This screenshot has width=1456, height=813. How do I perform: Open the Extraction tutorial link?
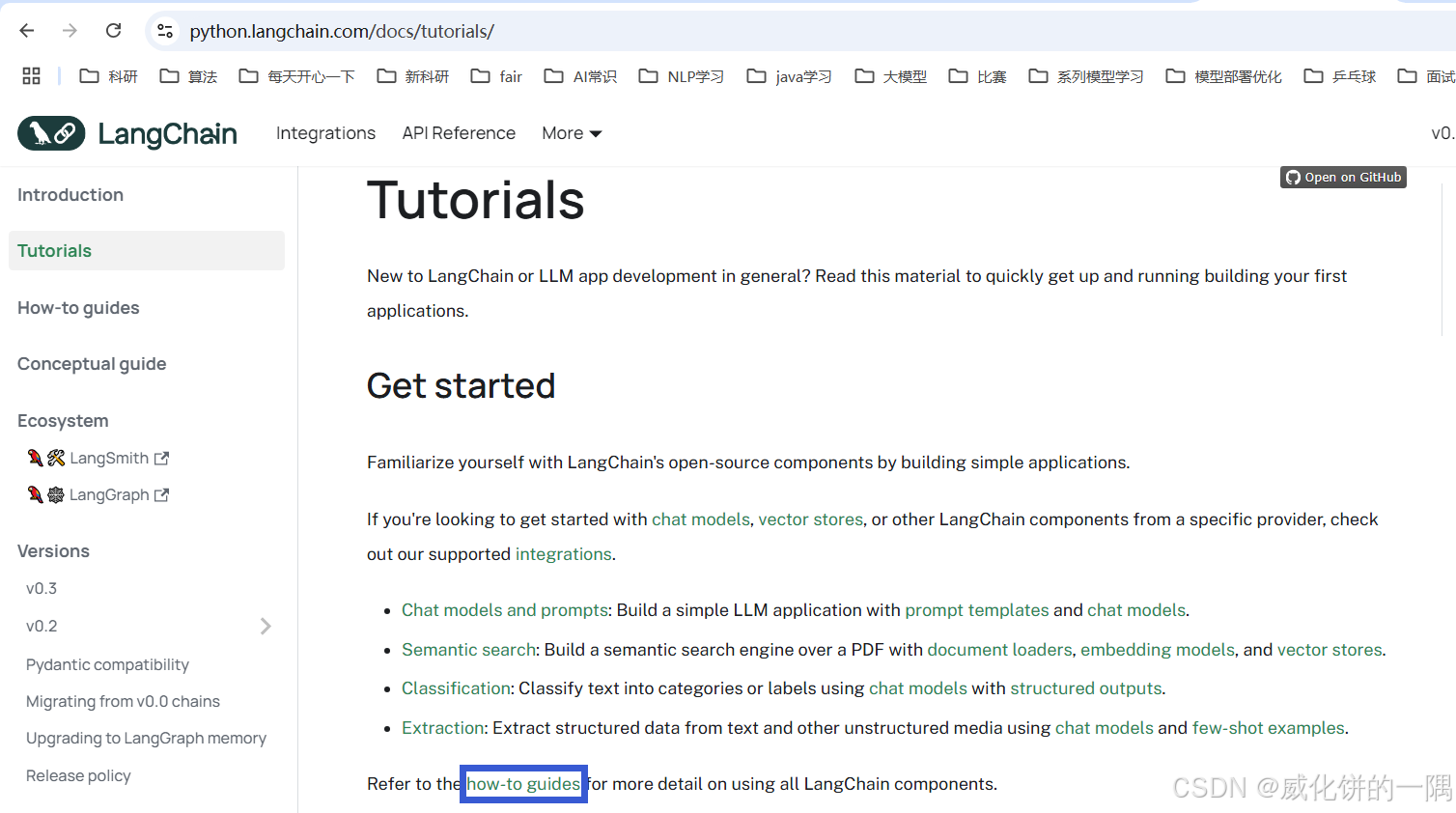pos(443,728)
